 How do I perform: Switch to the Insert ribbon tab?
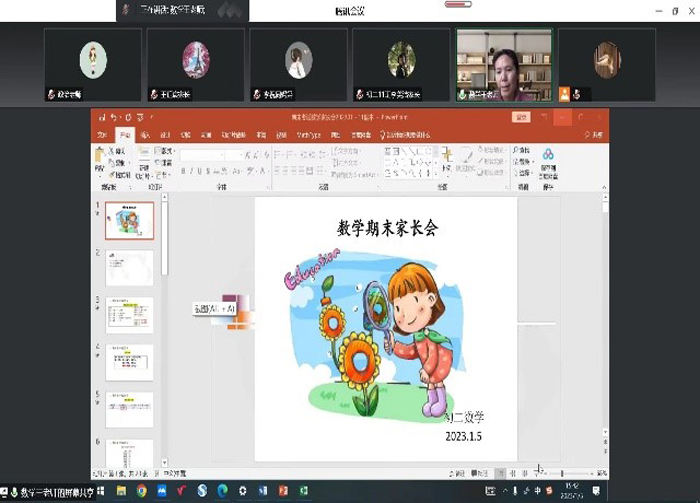coord(145,135)
